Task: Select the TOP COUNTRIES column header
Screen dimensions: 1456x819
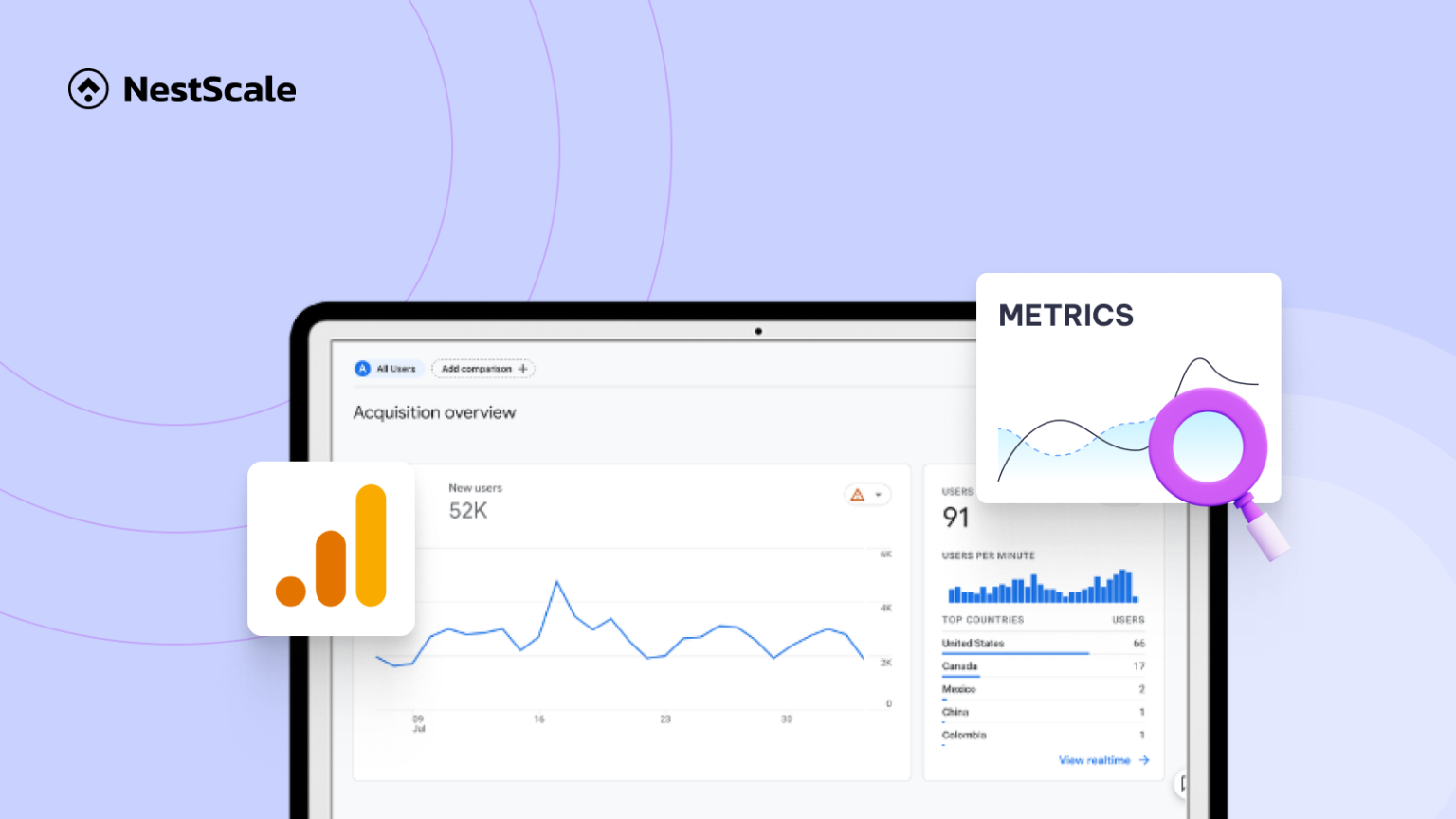Action: [x=983, y=619]
